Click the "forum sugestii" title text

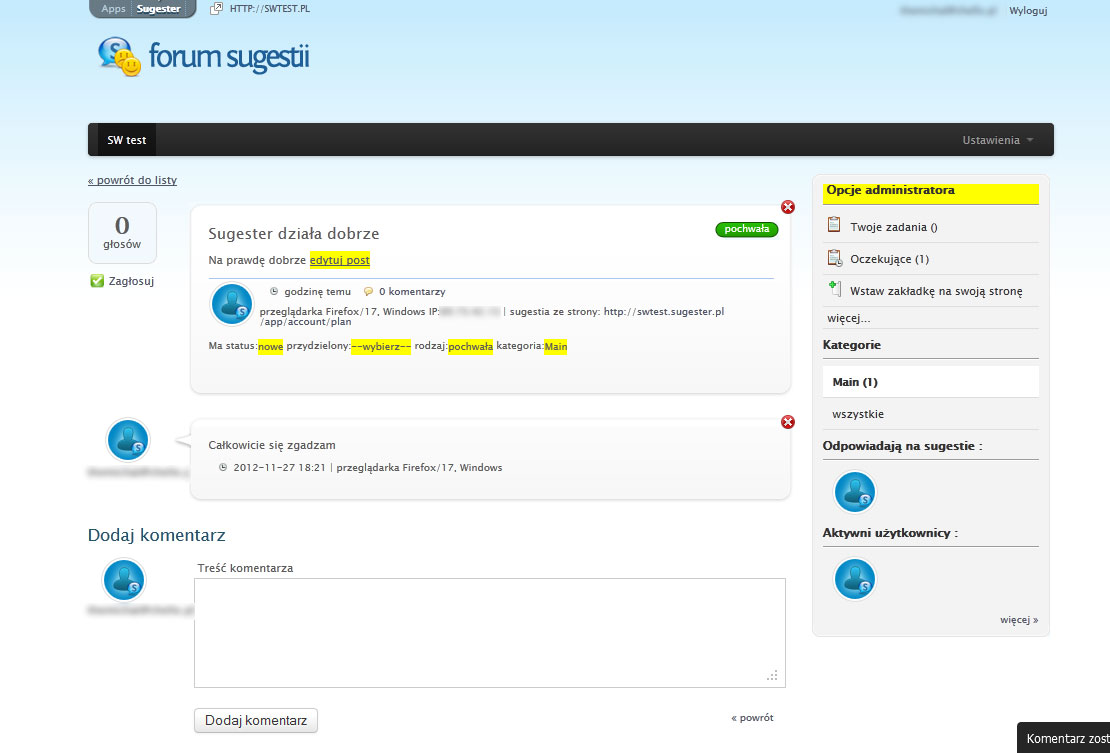click(229, 57)
